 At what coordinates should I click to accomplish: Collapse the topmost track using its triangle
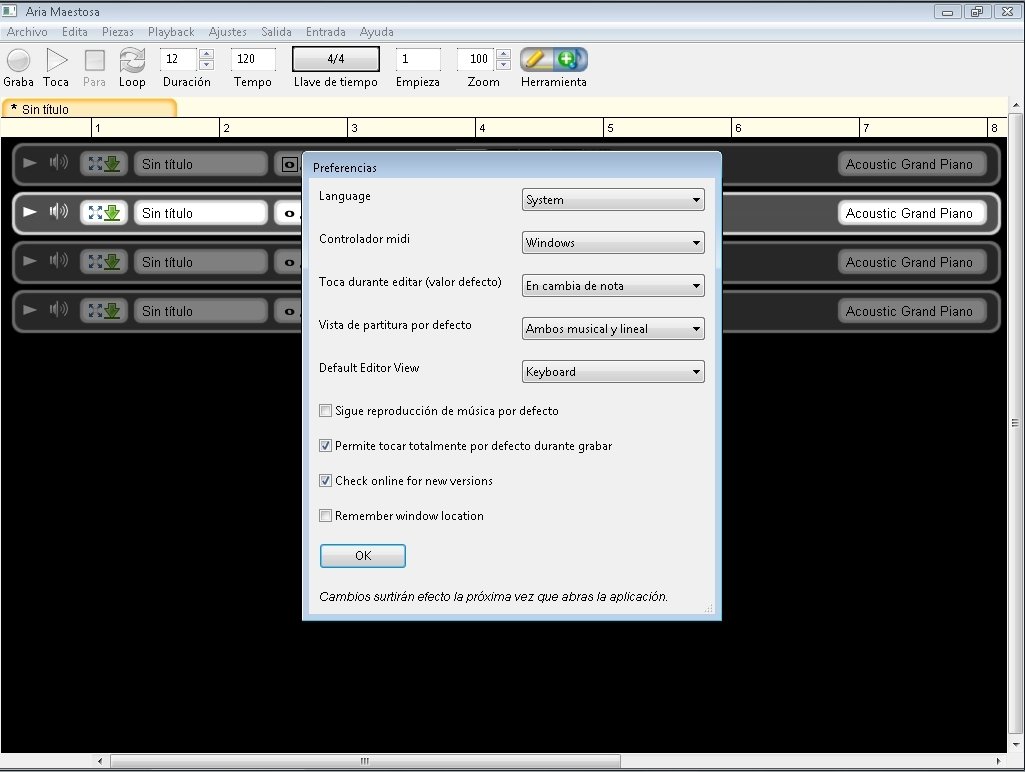pyautogui.click(x=29, y=163)
